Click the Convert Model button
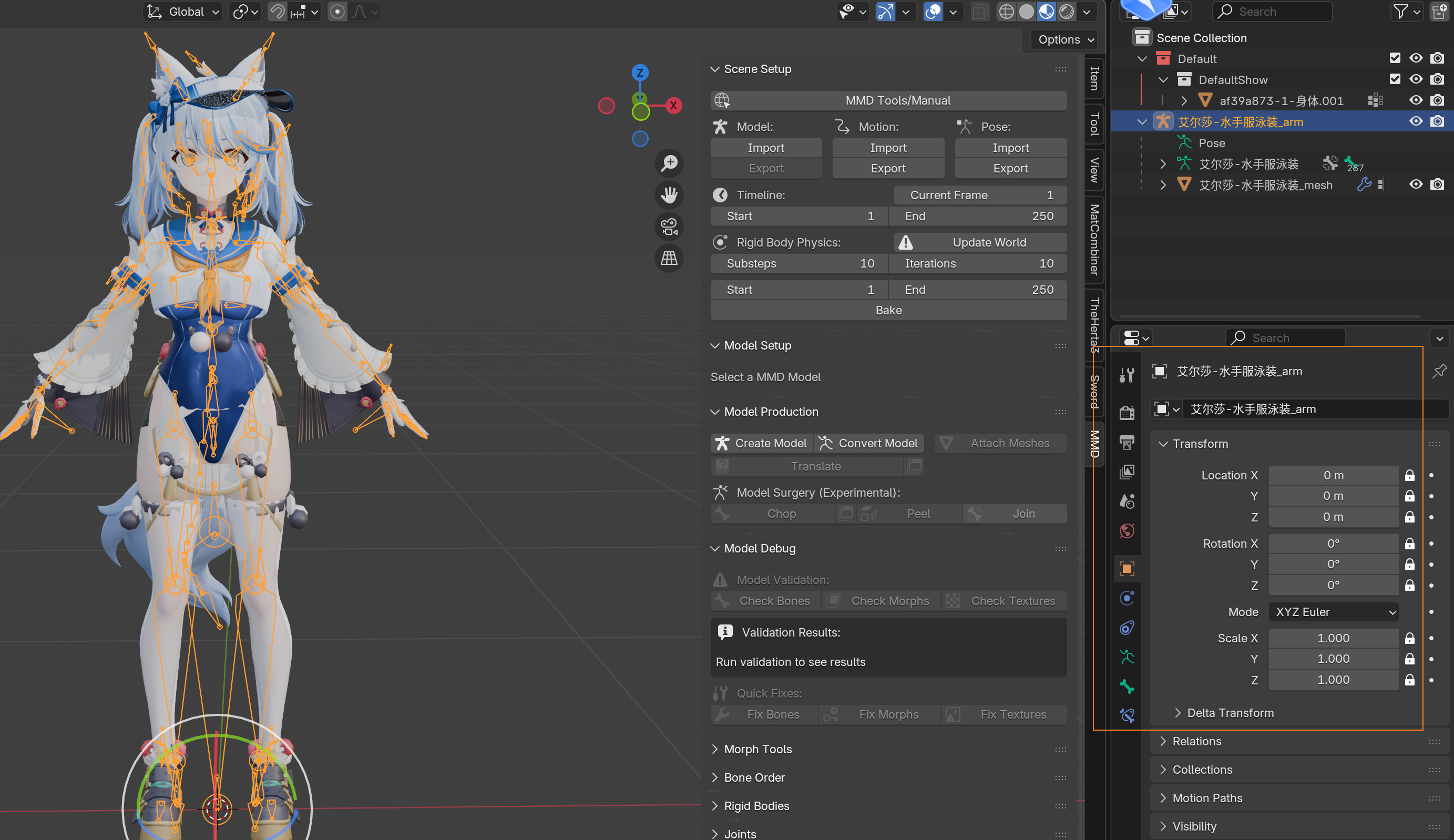The height and width of the screenshot is (840, 1454). [x=868, y=443]
